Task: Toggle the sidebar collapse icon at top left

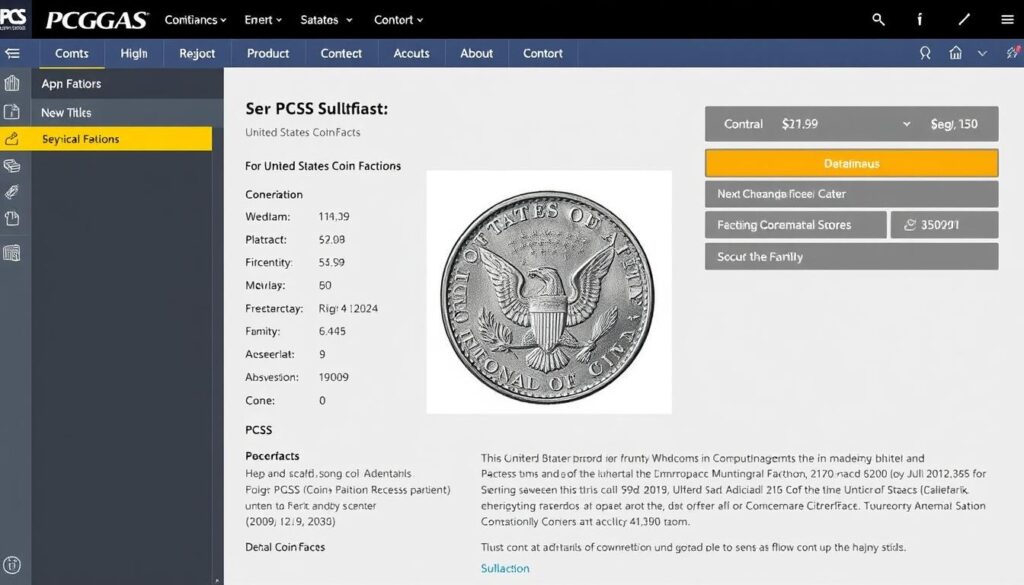Action: (x=13, y=53)
